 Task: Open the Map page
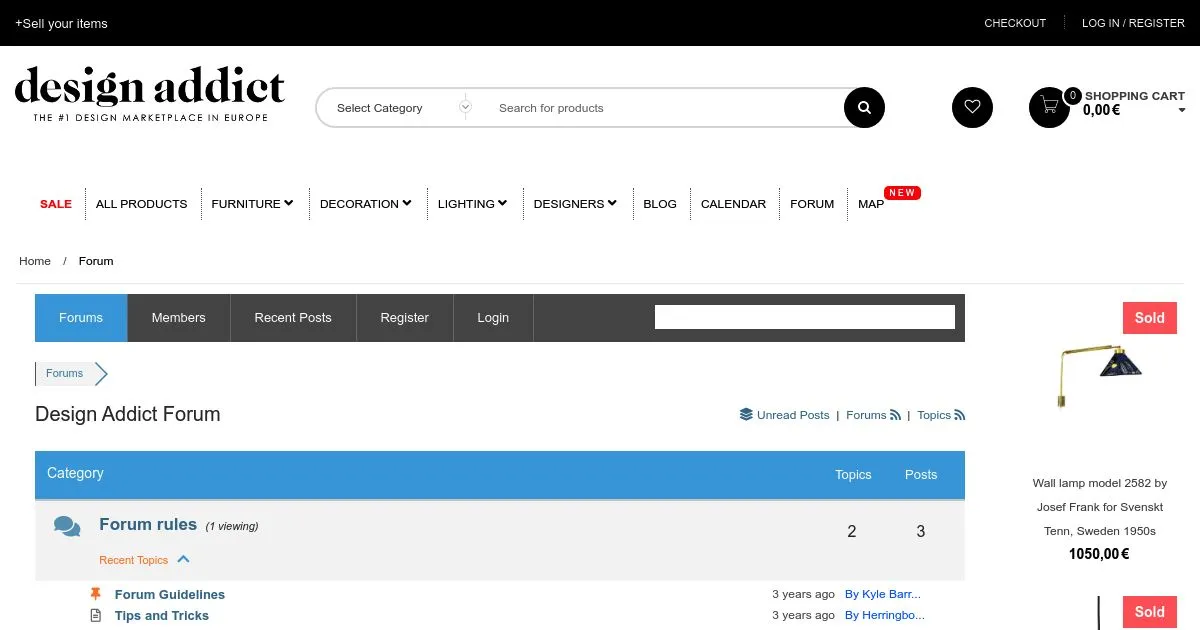coord(871,203)
